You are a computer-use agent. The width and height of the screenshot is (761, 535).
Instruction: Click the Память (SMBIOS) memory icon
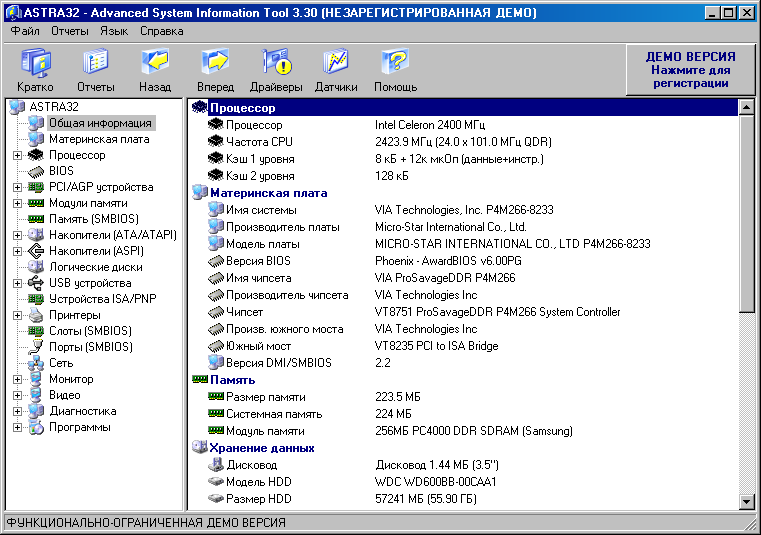[x=36, y=219]
